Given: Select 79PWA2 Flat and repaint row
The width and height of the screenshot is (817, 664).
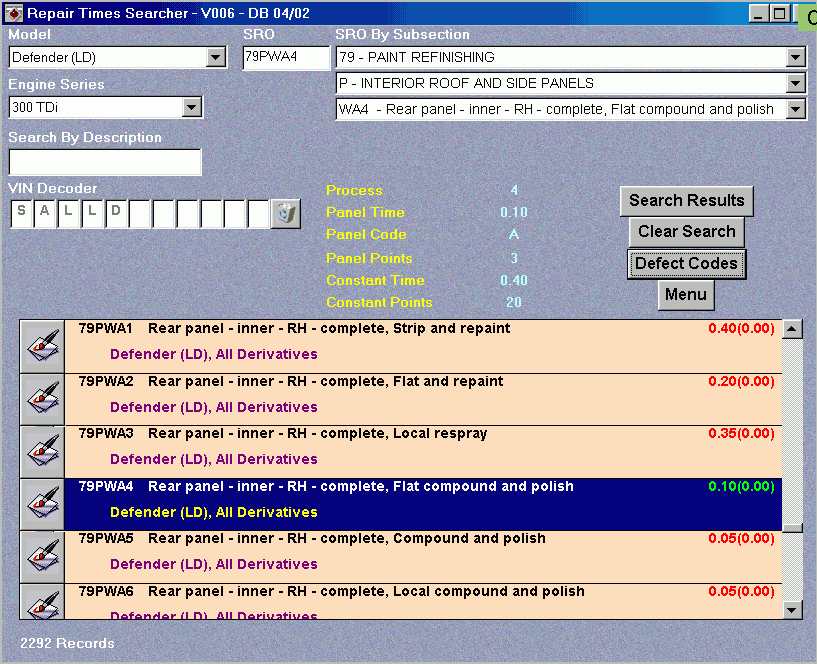Looking at the screenshot, I should [423, 399].
